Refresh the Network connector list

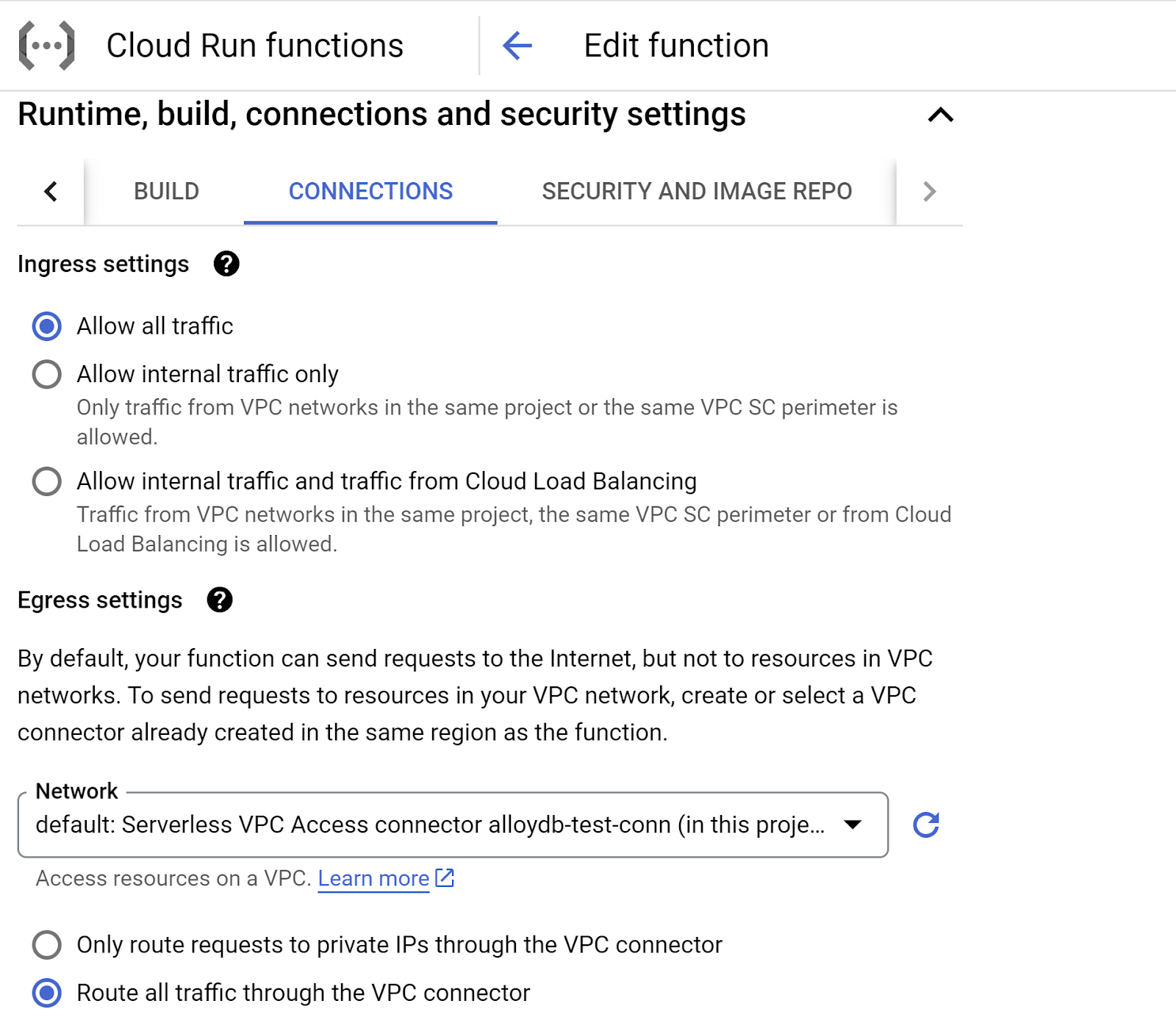pyautogui.click(x=925, y=825)
